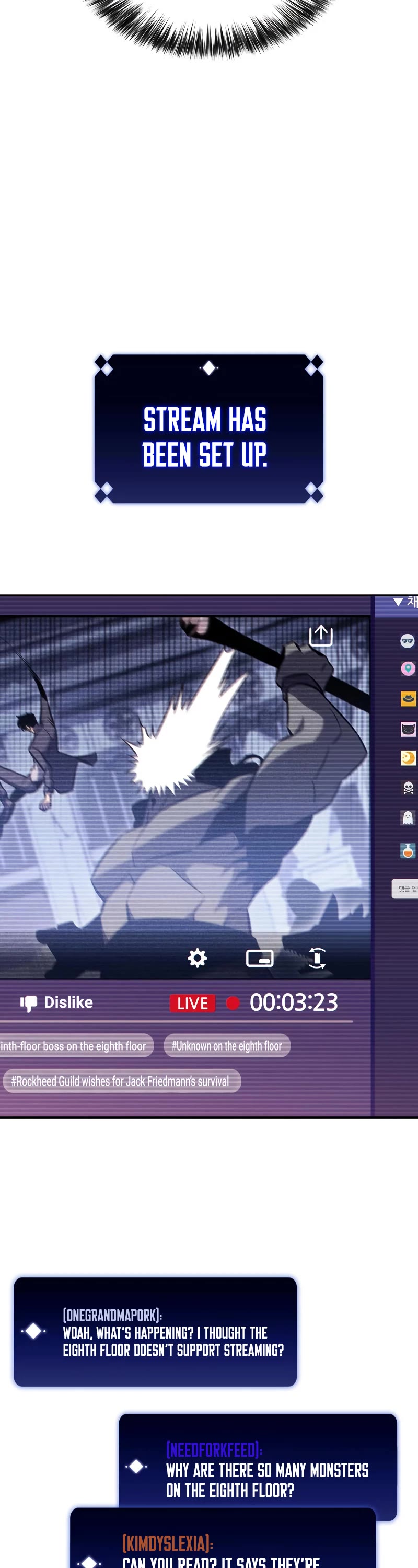Image resolution: width=418 pixels, height=1568 pixels.
Task: Click the share upload icon on video
Action: (321, 636)
